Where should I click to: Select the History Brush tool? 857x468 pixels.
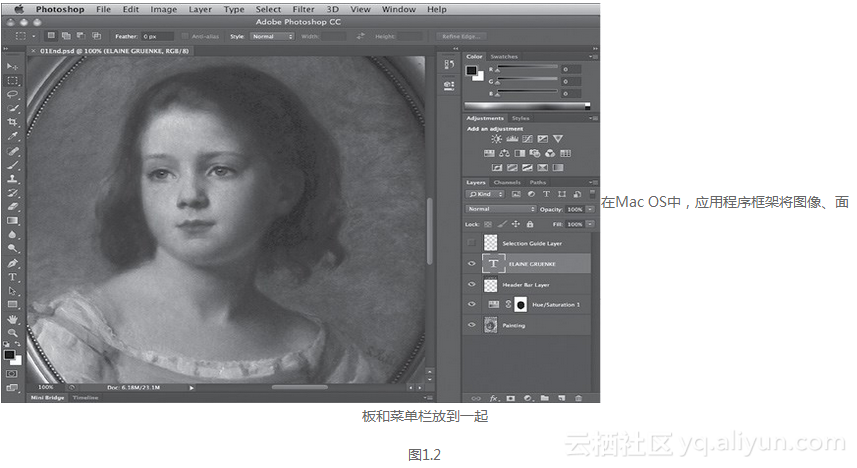point(12,193)
